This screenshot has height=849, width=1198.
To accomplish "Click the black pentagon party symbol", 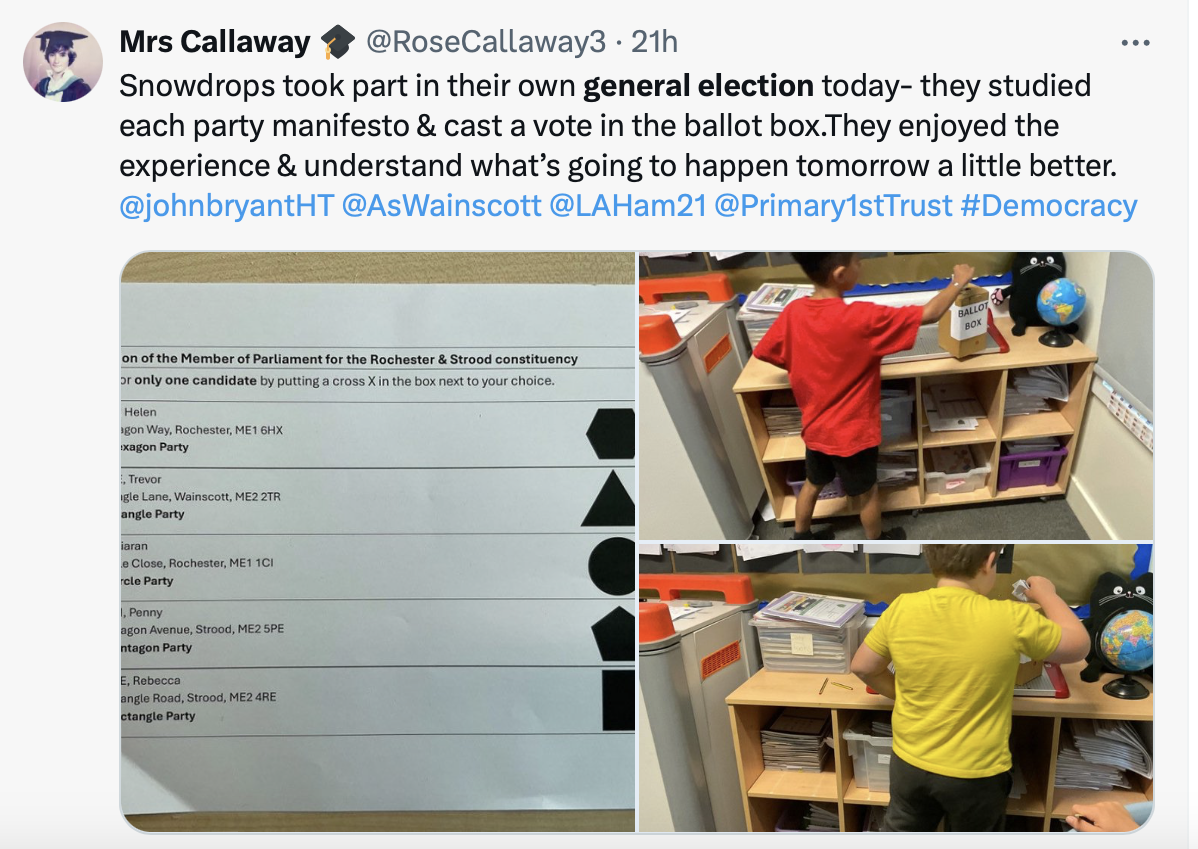I will pyautogui.click(x=614, y=634).
